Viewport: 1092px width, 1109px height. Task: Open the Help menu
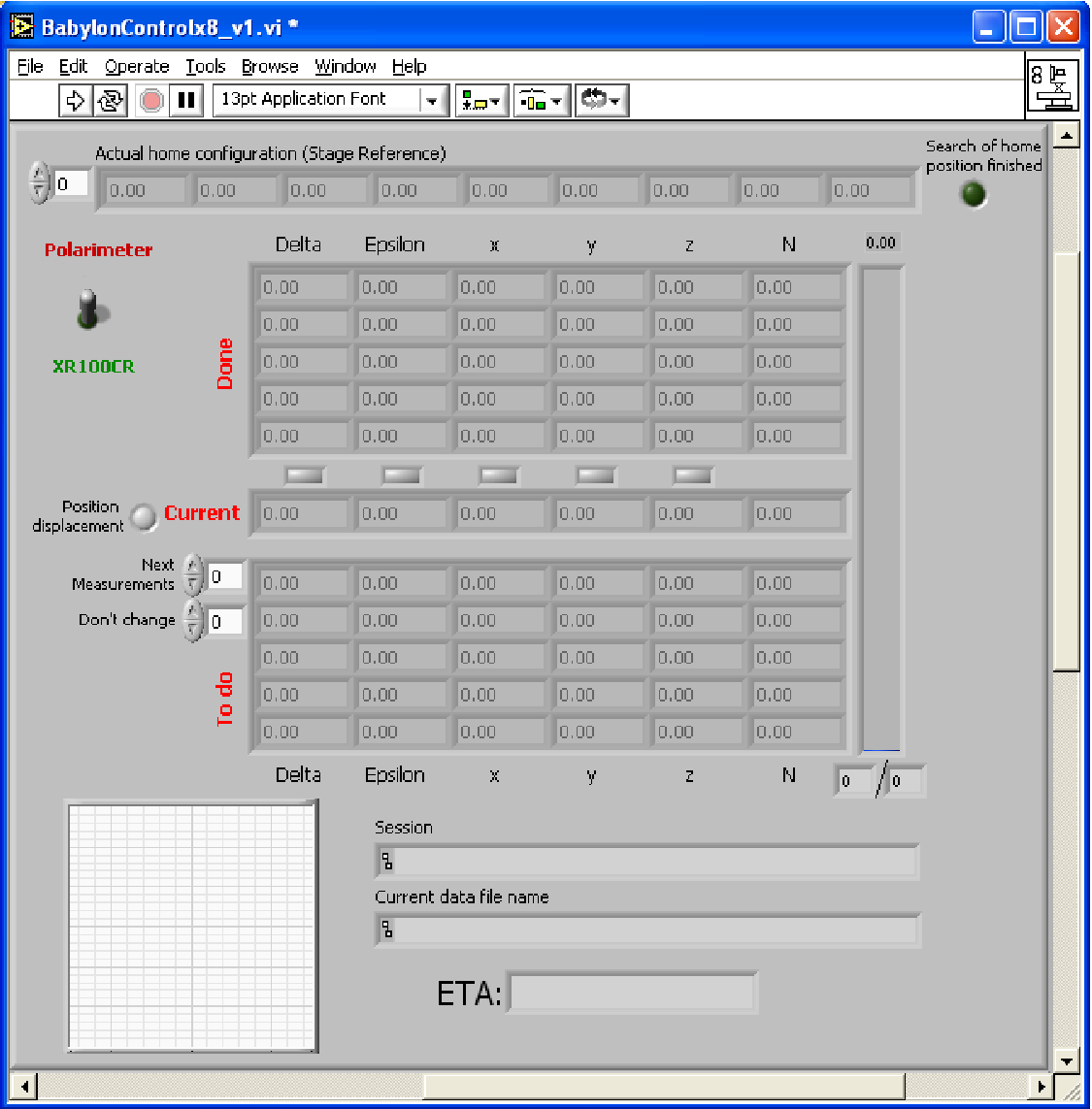tap(409, 67)
